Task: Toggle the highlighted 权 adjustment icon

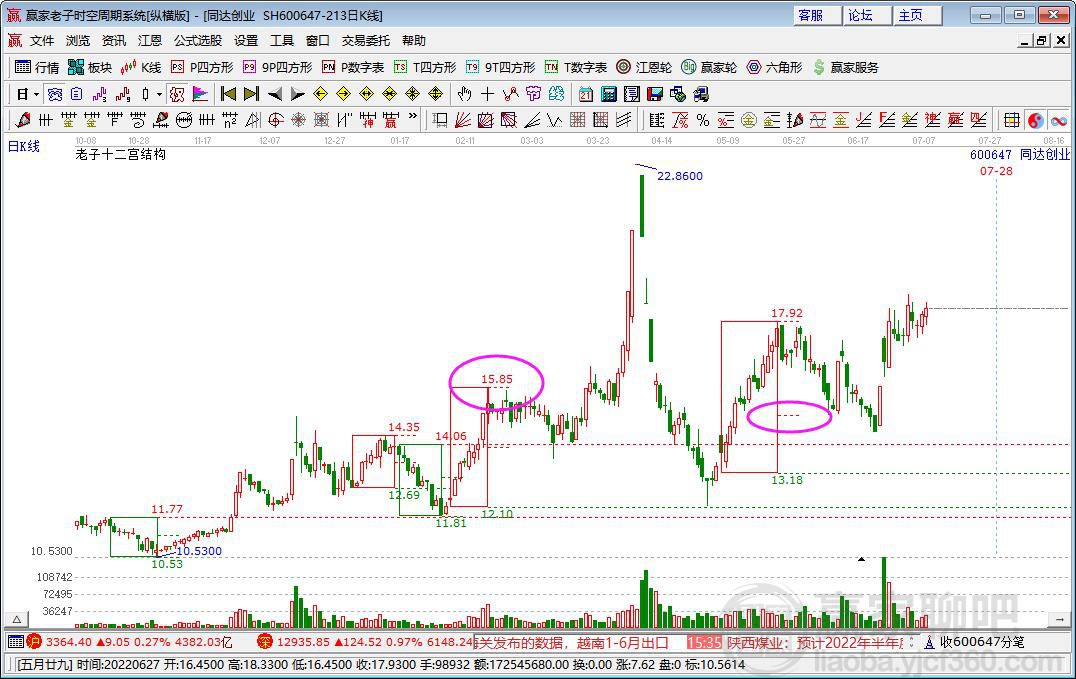Action: [177, 94]
